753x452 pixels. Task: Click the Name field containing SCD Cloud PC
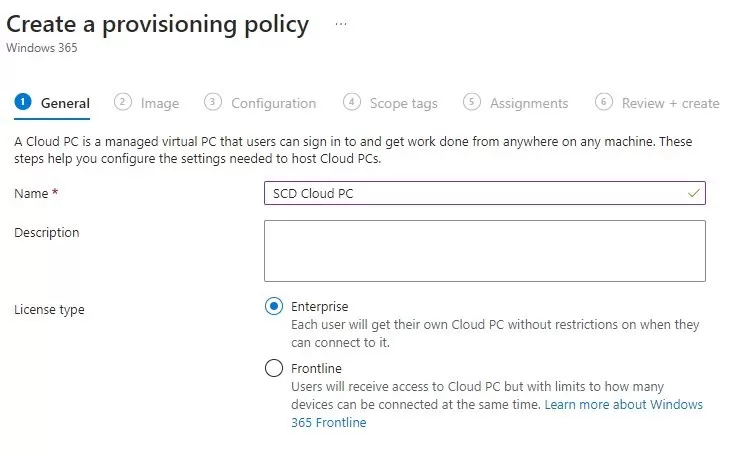pyautogui.click(x=485, y=193)
